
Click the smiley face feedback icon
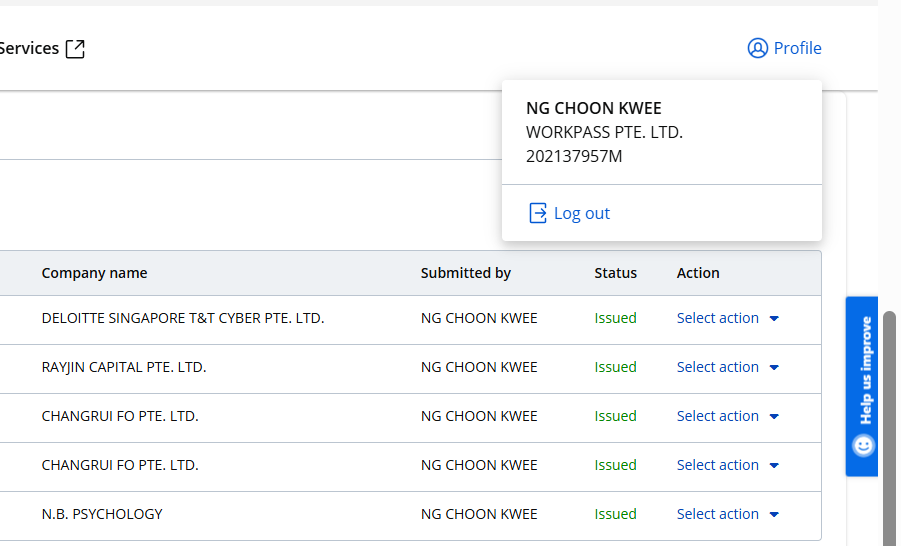pyautogui.click(x=863, y=446)
